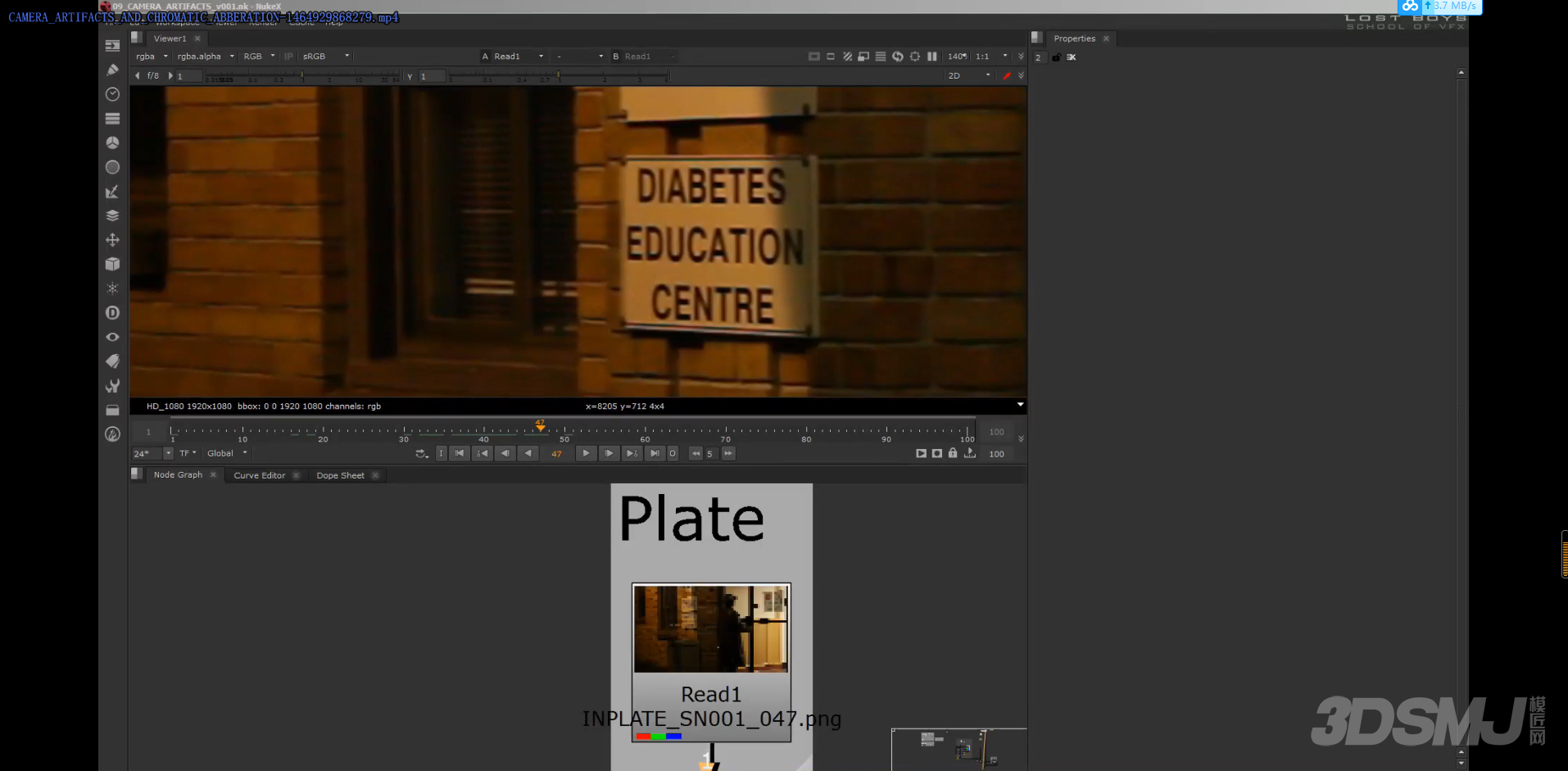Open the fps 24 dropdown arrow
Viewport: 1568px width, 771px height.
click(168, 453)
